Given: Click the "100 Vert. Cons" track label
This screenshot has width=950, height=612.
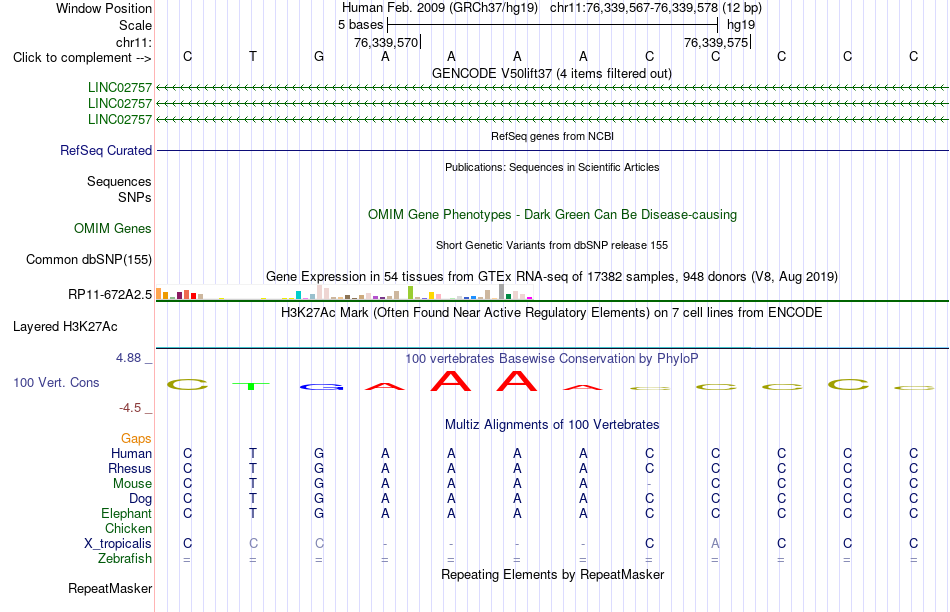Looking at the screenshot, I should click(x=56, y=382).
